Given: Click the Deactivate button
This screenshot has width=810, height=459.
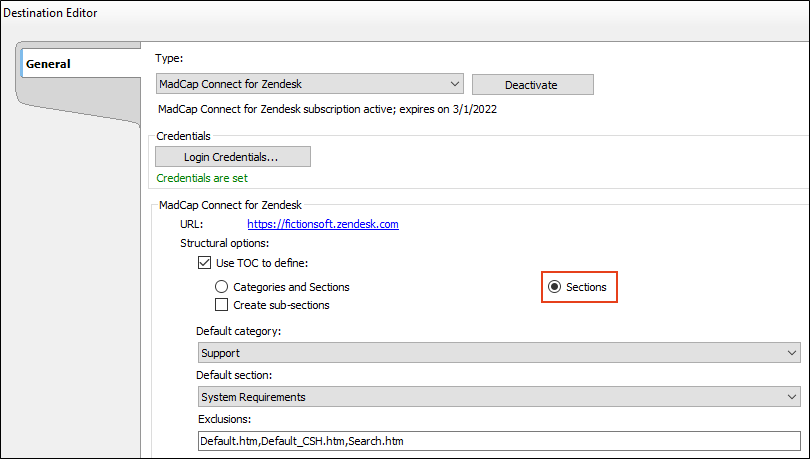Looking at the screenshot, I should [533, 85].
